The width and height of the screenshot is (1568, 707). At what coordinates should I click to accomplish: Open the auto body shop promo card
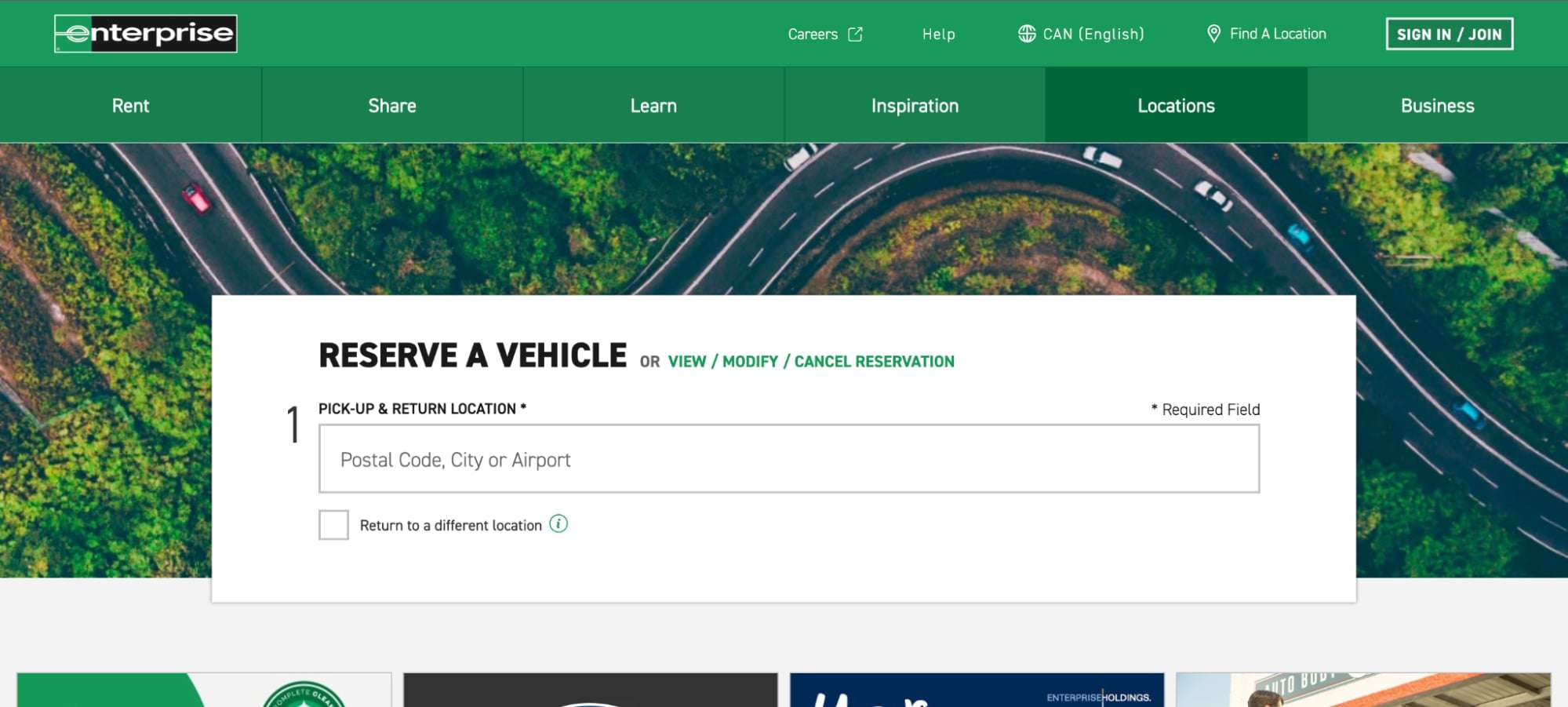(1363, 690)
